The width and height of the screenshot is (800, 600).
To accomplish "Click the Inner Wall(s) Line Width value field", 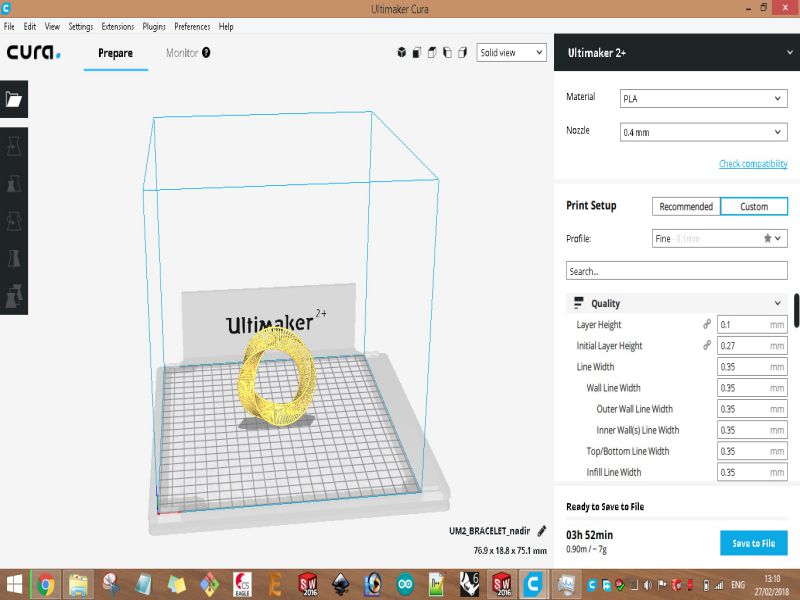I will tap(752, 430).
